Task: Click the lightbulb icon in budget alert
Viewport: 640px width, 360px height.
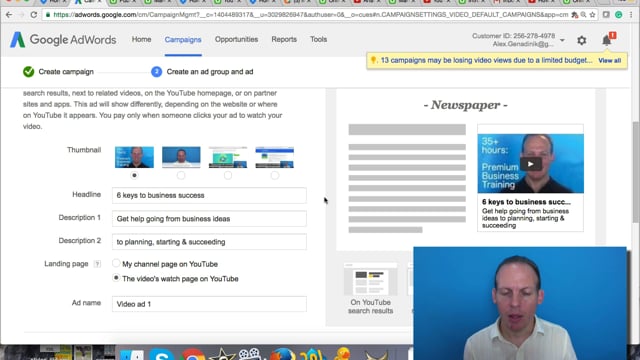Action: click(373, 60)
